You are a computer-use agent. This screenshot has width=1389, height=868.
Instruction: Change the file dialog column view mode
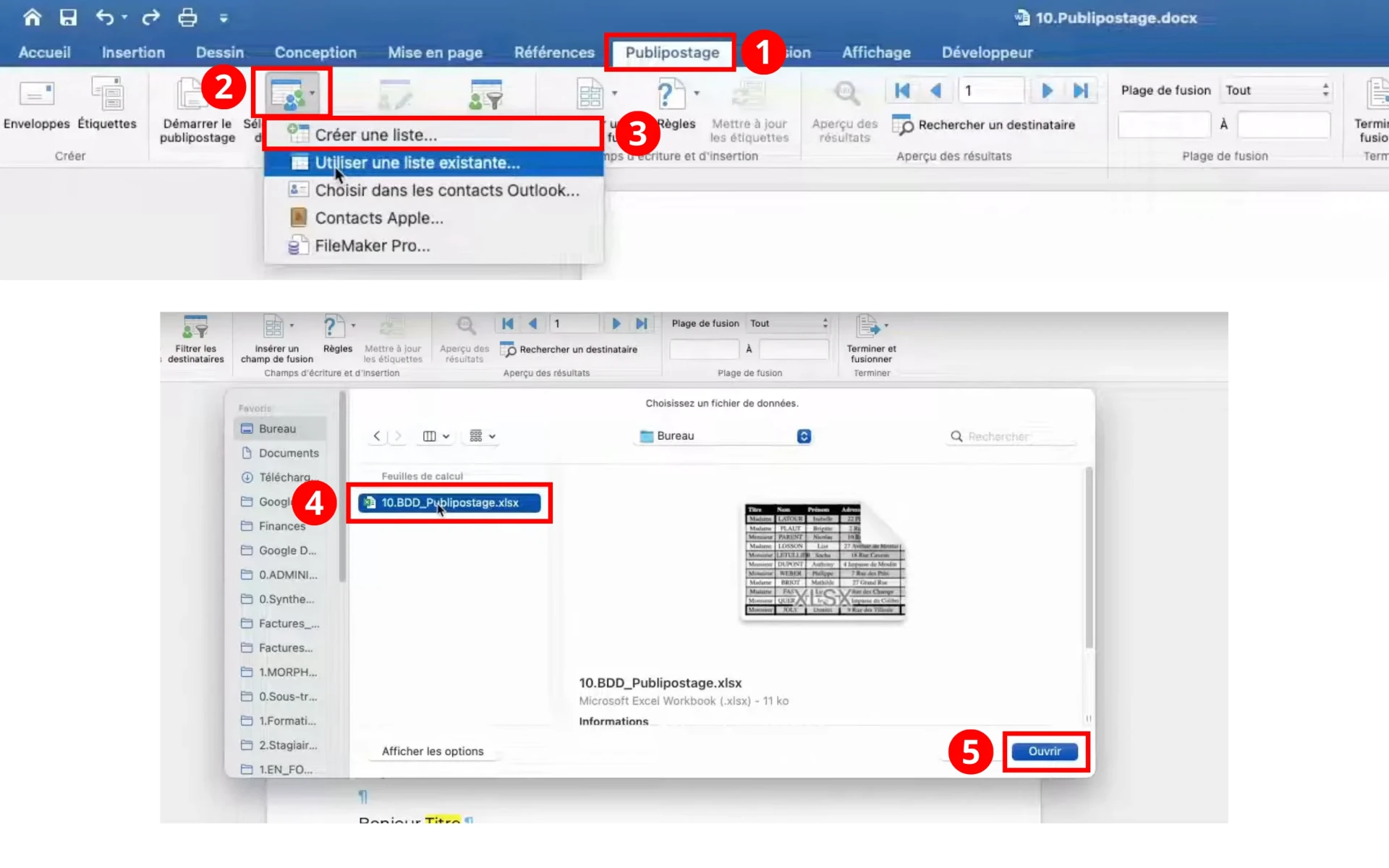[x=436, y=436]
